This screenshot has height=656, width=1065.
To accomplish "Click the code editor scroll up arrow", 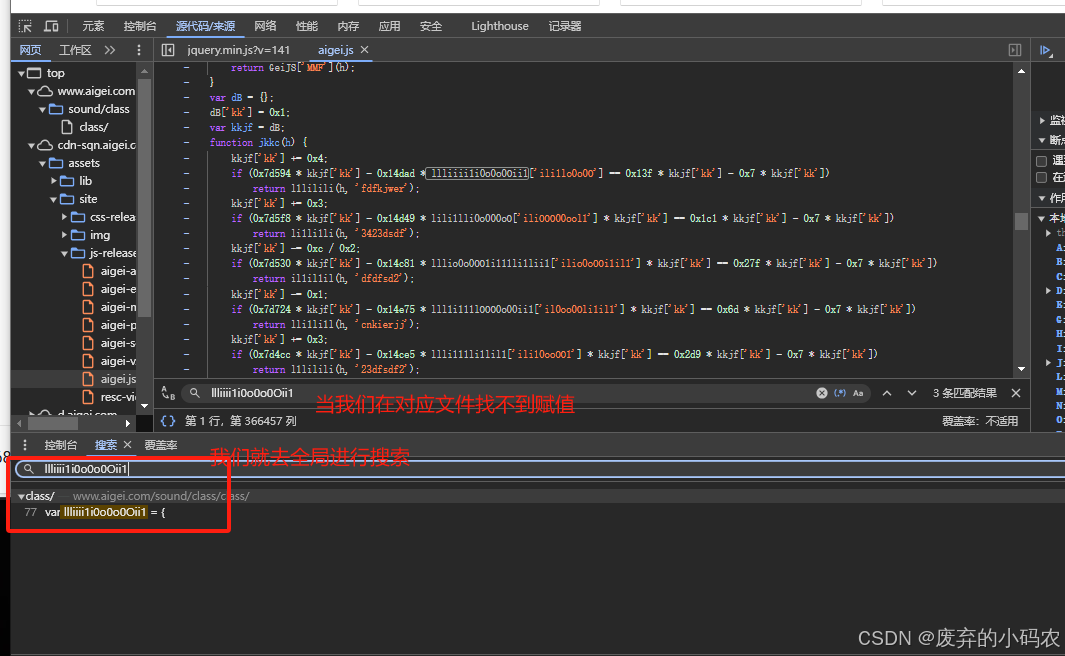I will pyautogui.click(x=1022, y=71).
